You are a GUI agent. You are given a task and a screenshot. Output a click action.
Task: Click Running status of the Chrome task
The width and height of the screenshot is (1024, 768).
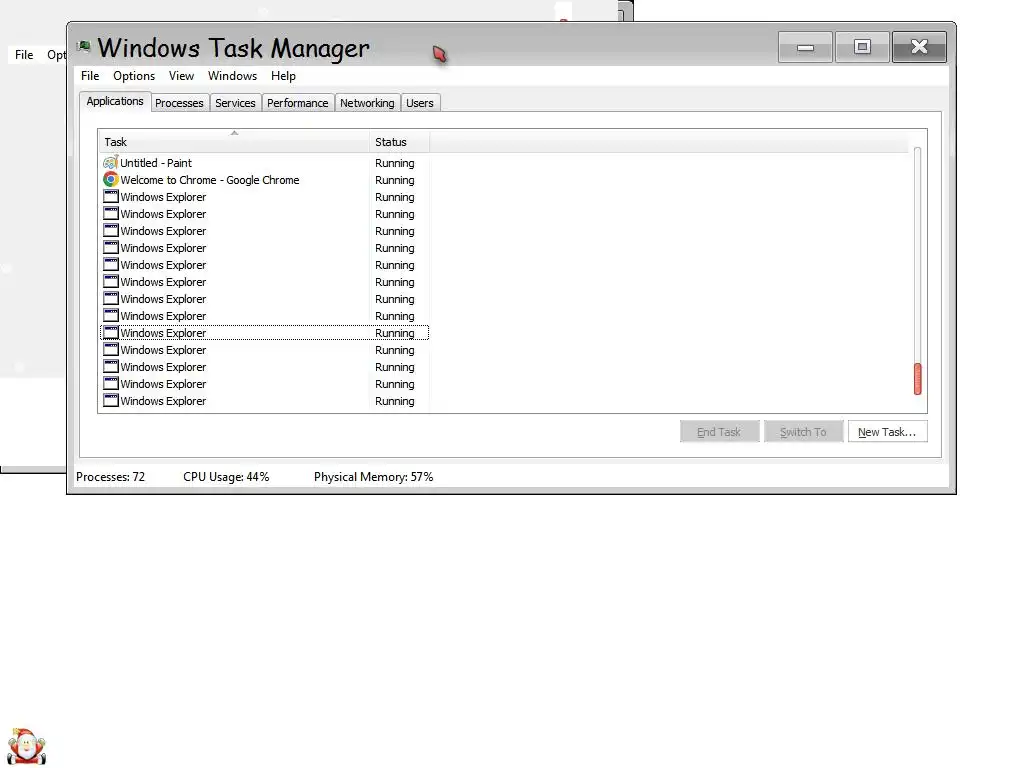(x=394, y=180)
